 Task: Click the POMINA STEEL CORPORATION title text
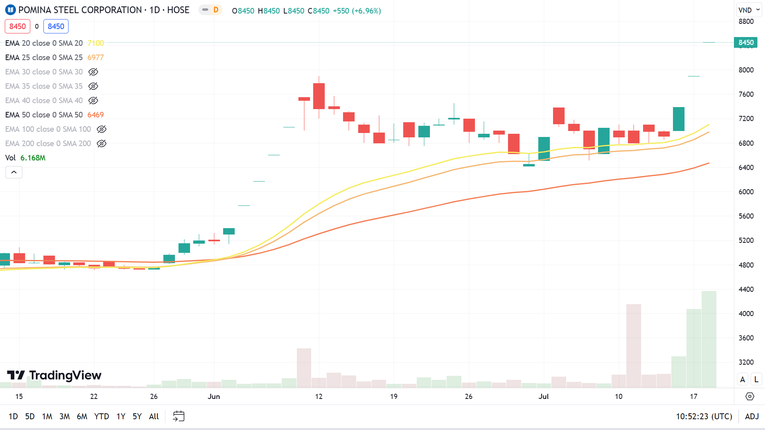click(80, 10)
